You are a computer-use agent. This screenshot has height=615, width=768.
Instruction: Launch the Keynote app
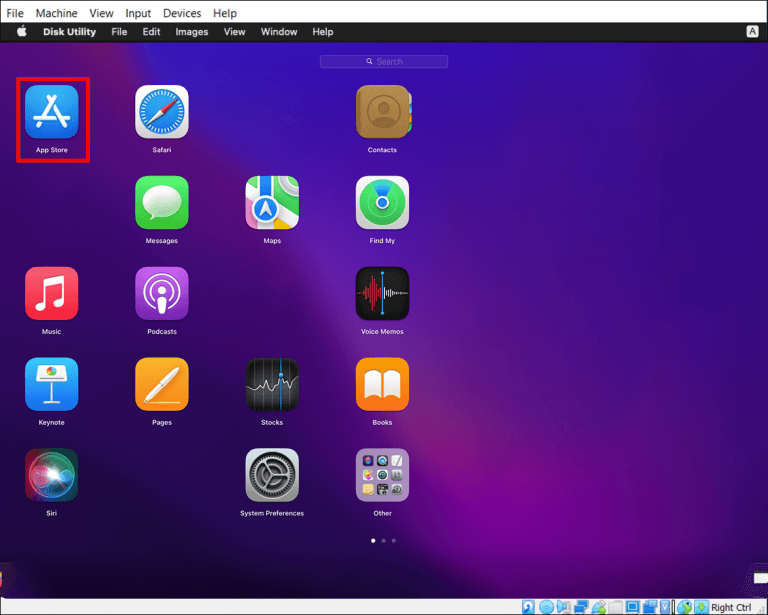51,385
